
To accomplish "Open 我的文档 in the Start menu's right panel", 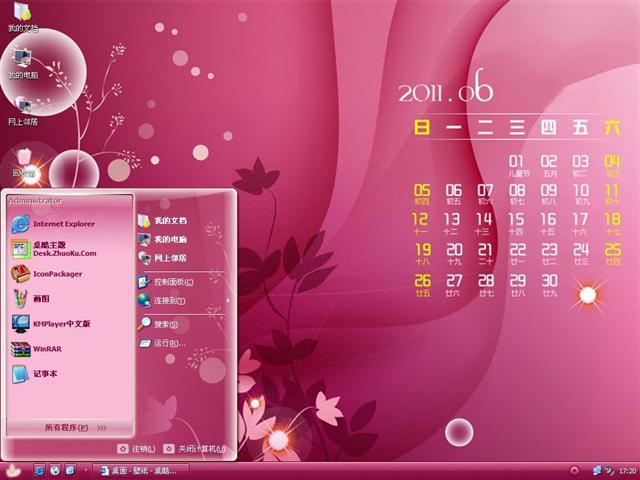I will [x=182, y=220].
